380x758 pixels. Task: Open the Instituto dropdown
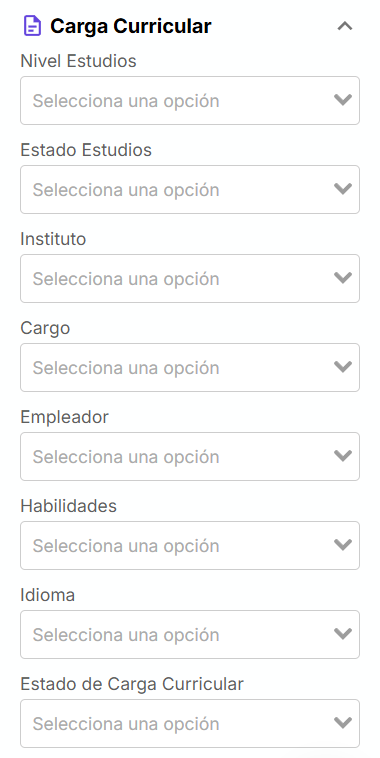[190, 278]
